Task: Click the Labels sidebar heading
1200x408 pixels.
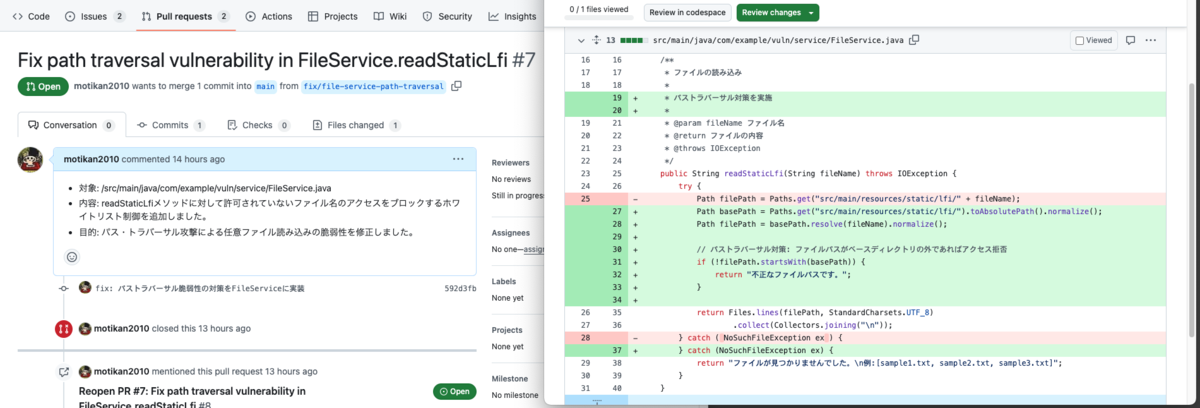Action: (503, 281)
